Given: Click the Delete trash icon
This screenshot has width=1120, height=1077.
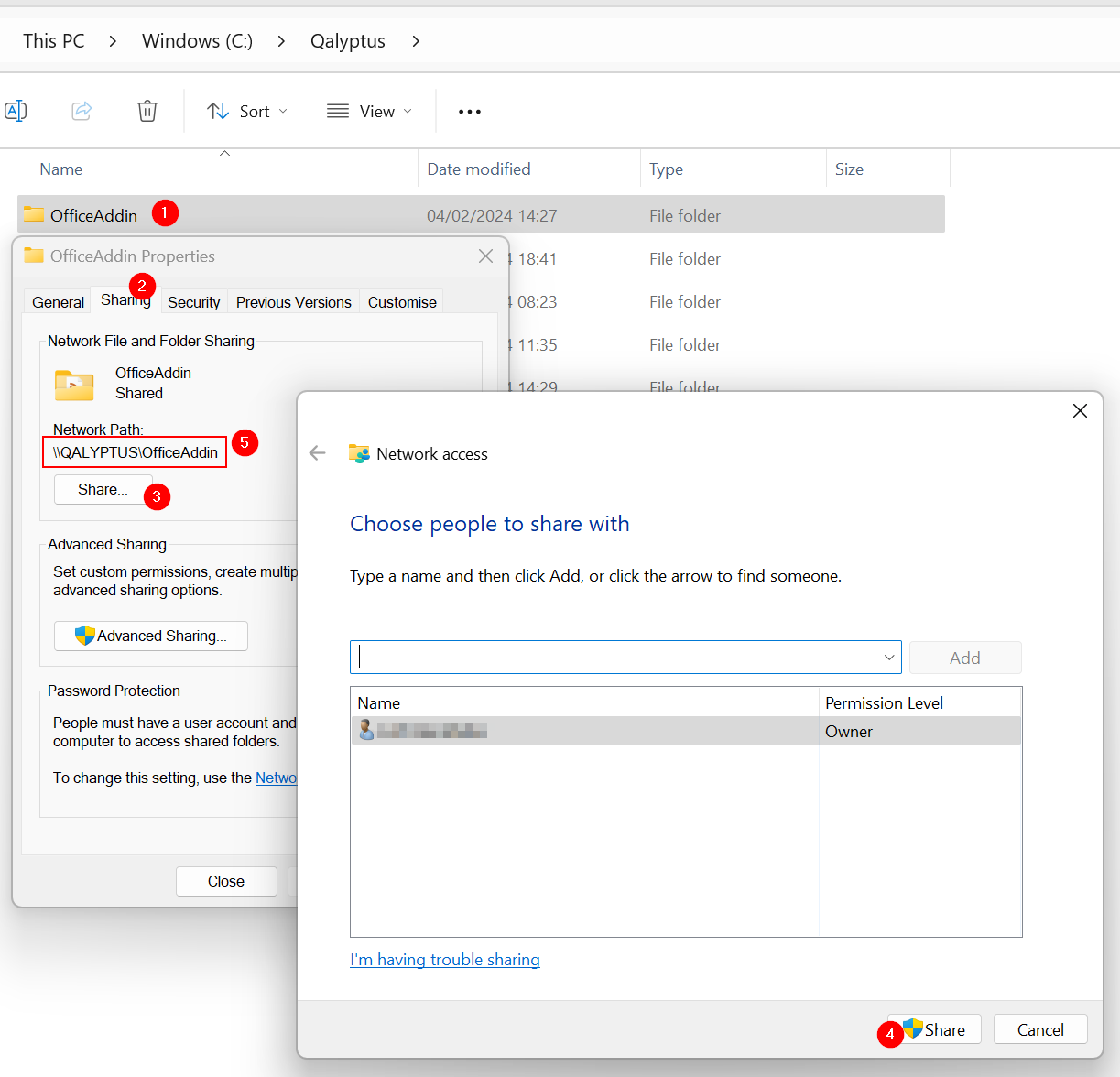Looking at the screenshot, I should (147, 110).
